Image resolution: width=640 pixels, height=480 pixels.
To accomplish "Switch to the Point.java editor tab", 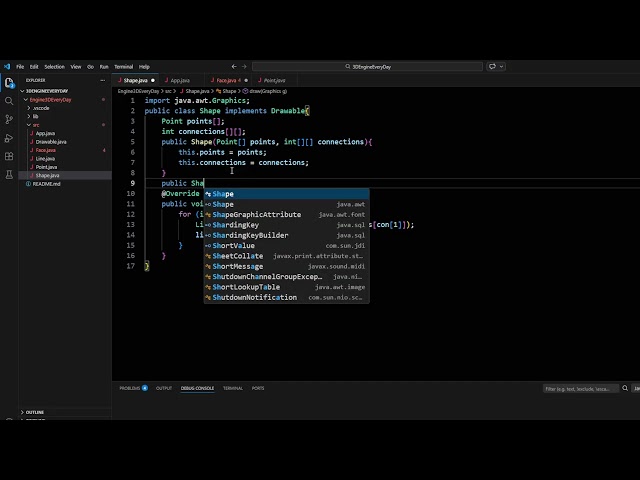I will tap(274, 80).
